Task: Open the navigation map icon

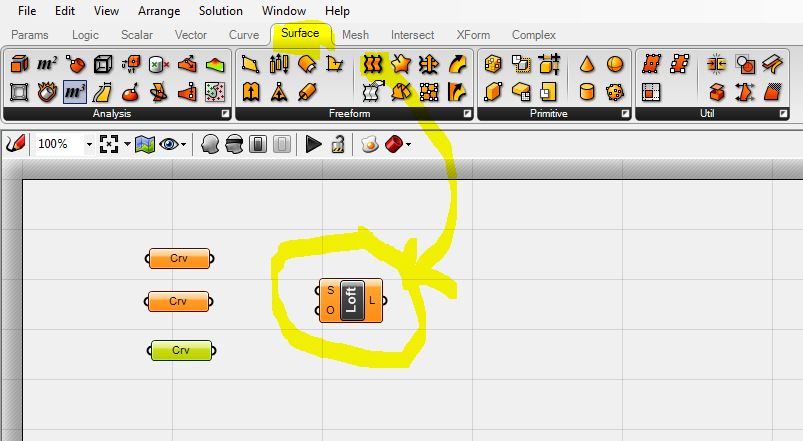Action: point(145,144)
